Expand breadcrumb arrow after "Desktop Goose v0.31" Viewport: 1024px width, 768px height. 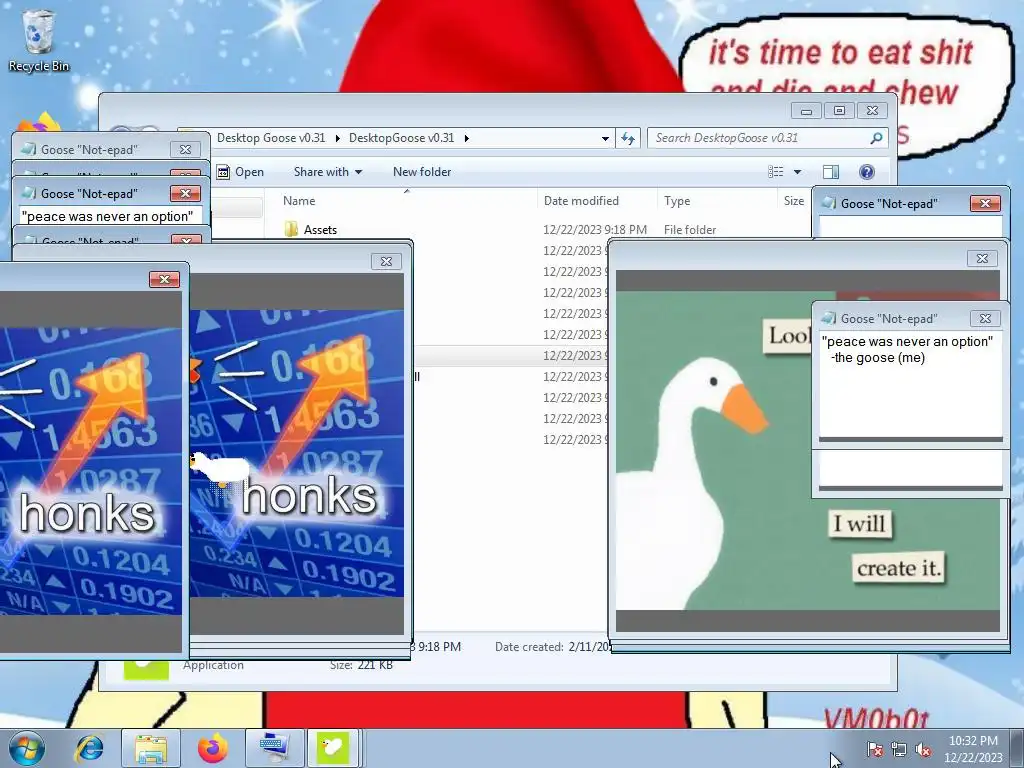pyautogui.click(x=338, y=138)
